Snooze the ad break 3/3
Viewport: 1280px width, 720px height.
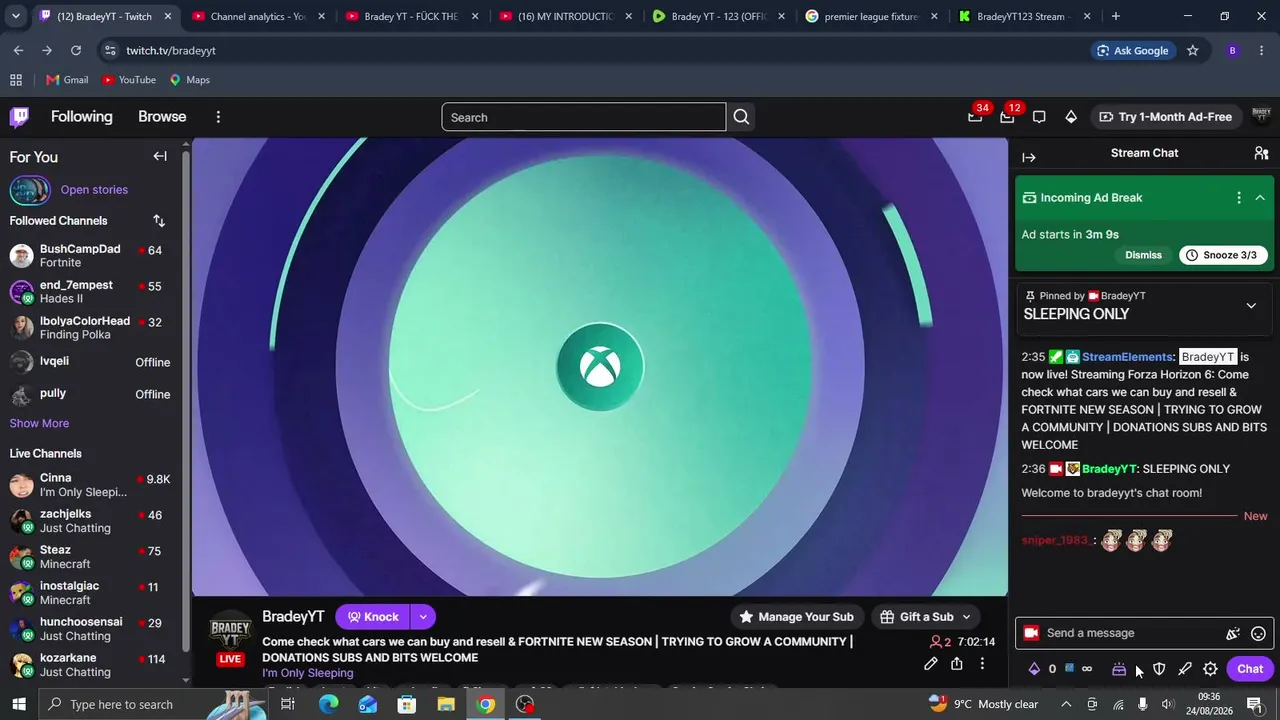coord(1223,255)
